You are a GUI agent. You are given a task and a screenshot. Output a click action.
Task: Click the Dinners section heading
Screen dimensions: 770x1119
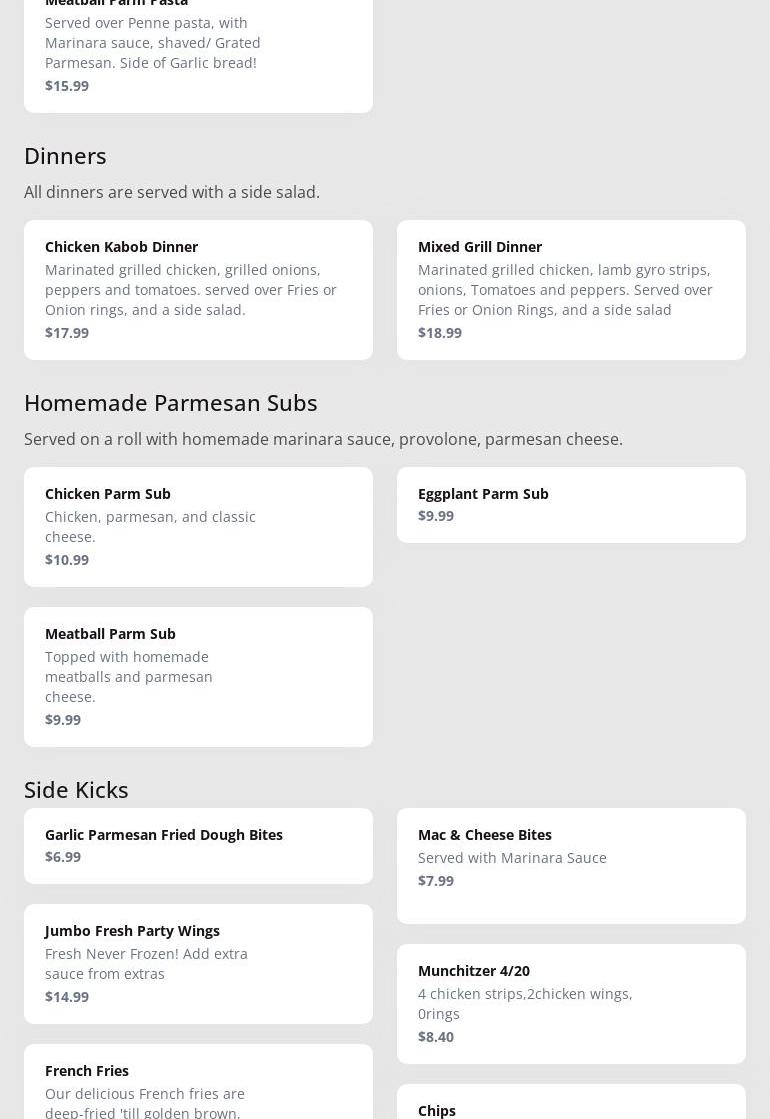(65, 156)
